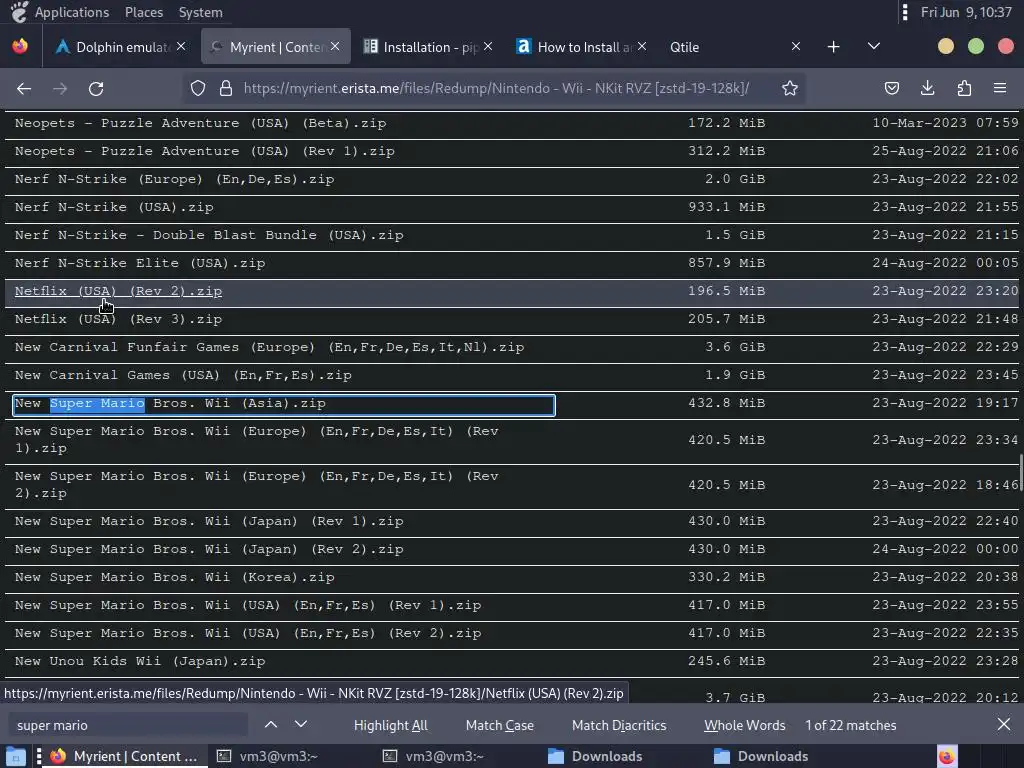This screenshot has height=768, width=1024.
Task: Close the Installation - pip tab
Action: pos(488,46)
